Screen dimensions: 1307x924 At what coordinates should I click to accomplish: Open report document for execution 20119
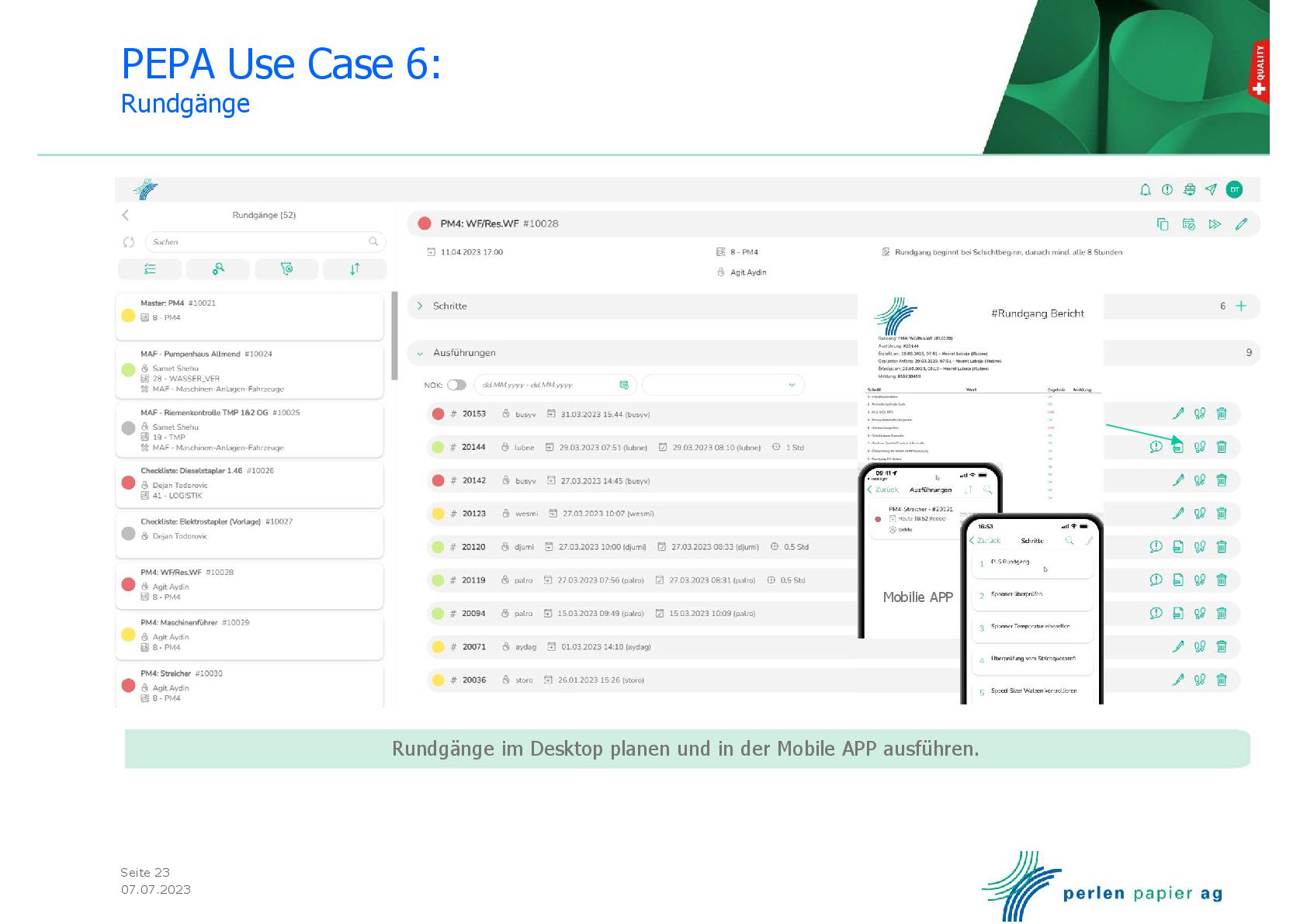(x=1178, y=580)
